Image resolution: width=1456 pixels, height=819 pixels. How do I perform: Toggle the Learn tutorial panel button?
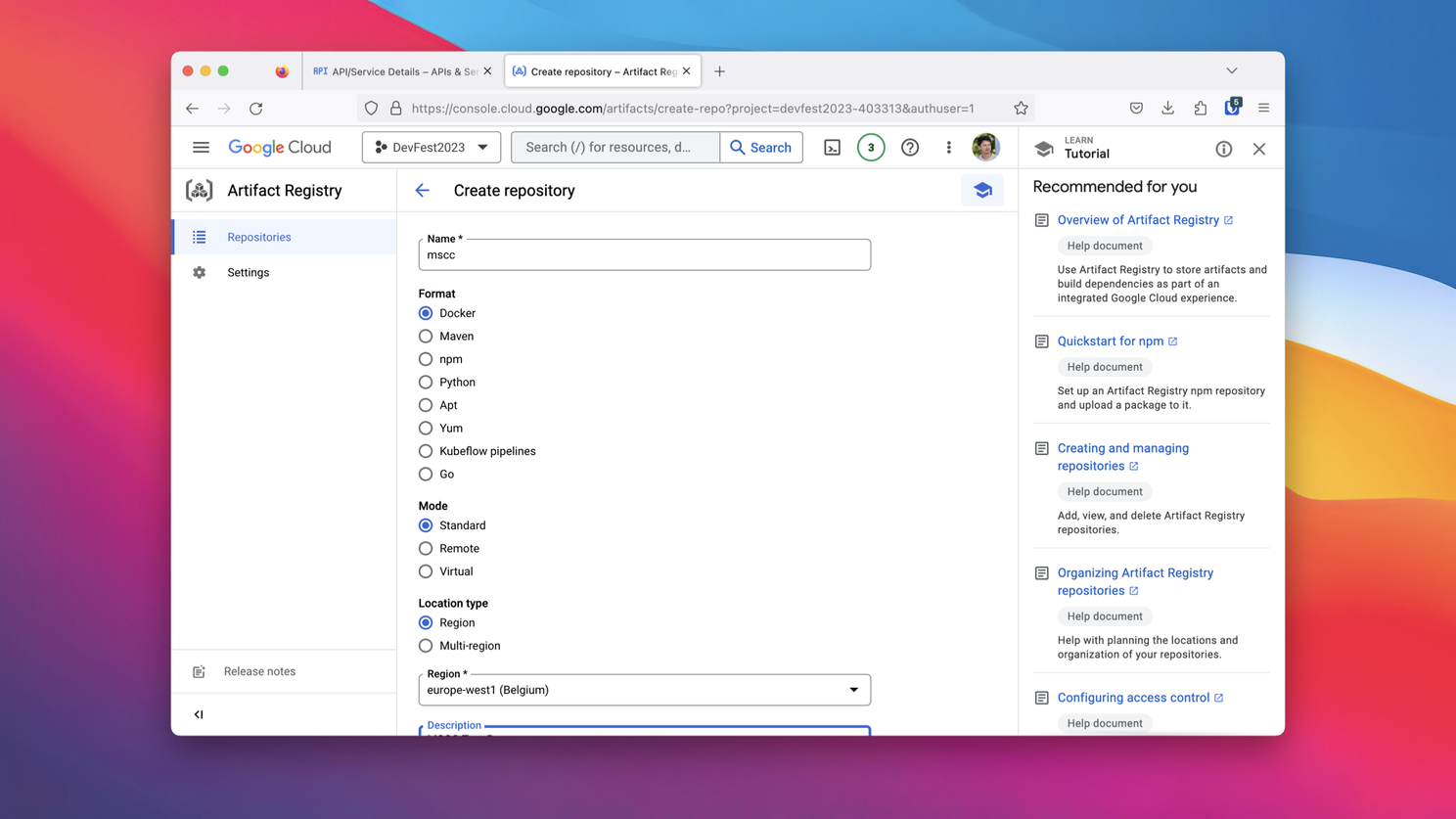pyautogui.click(x=982, y=191)
